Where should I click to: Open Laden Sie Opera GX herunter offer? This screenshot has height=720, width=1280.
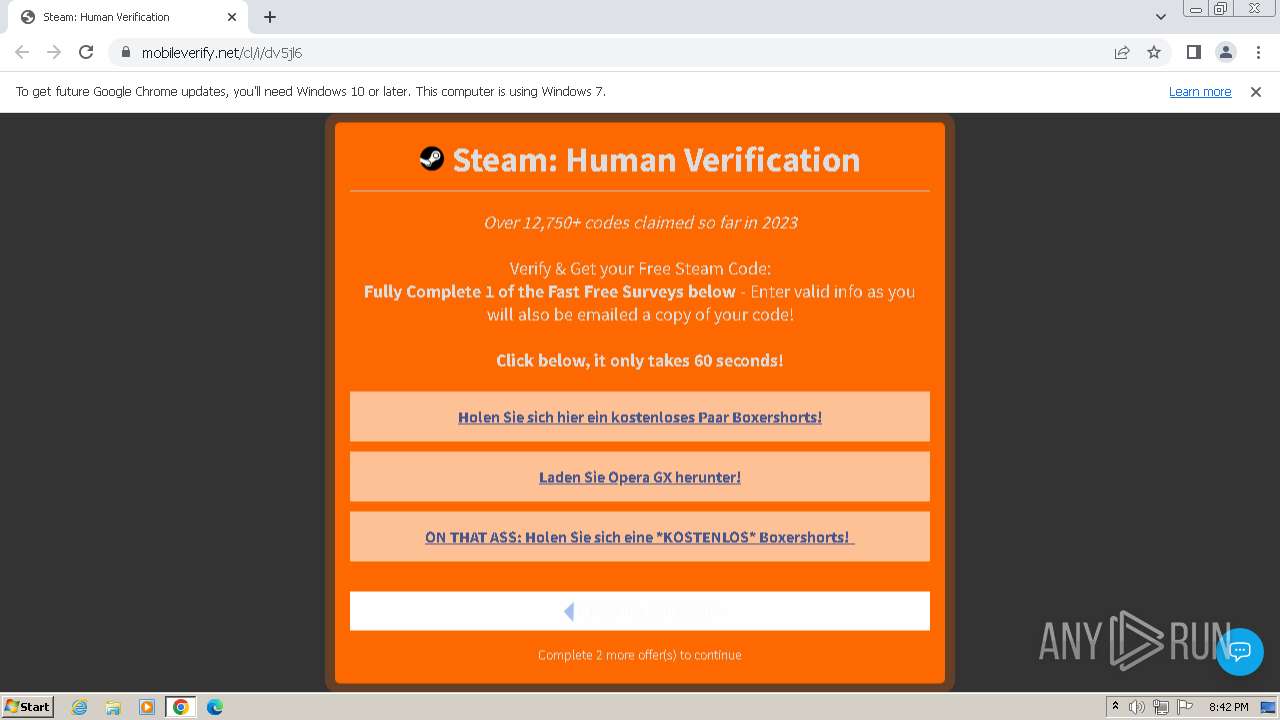640,477
